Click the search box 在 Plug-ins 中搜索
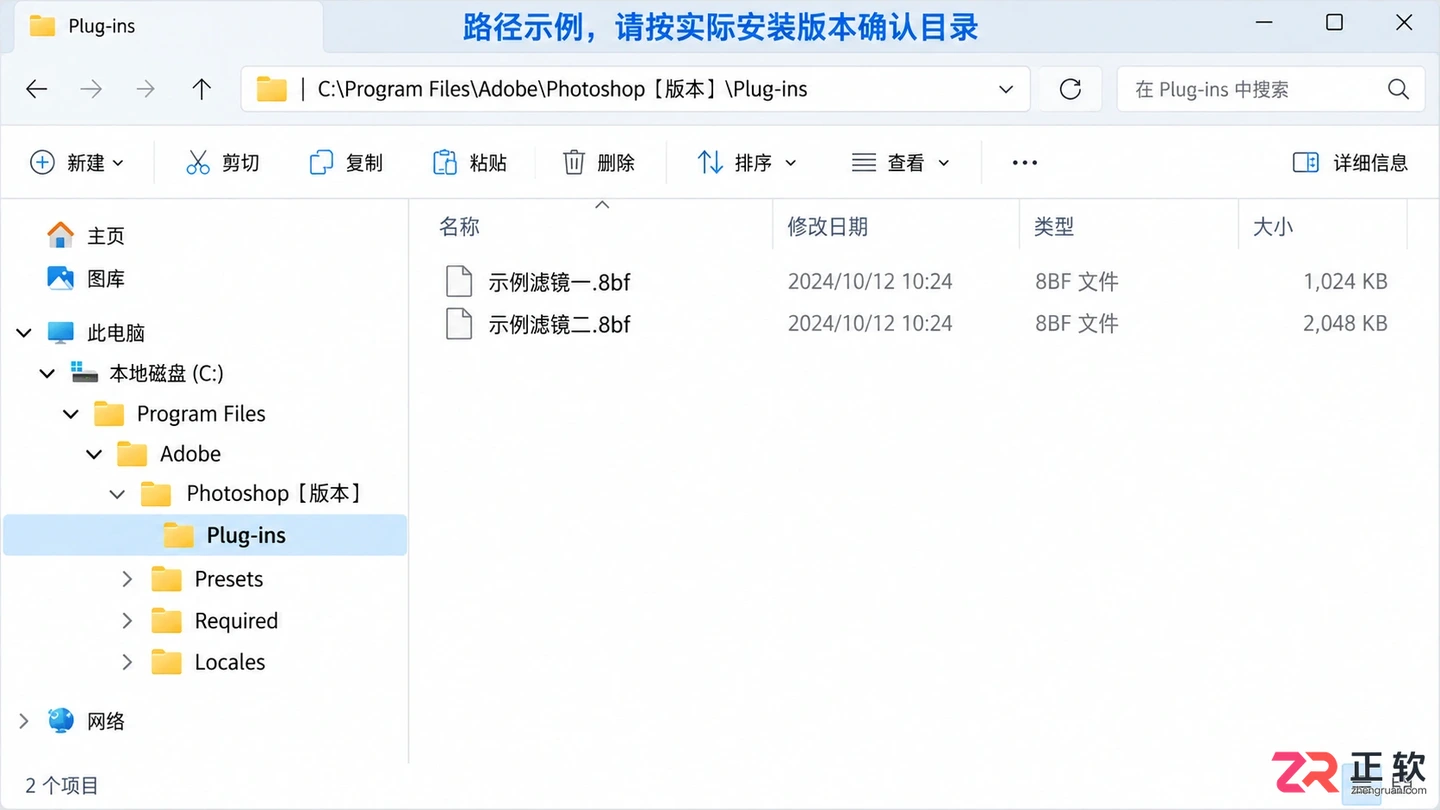This screenshot has height=810, width=1440. [1270, 89]
